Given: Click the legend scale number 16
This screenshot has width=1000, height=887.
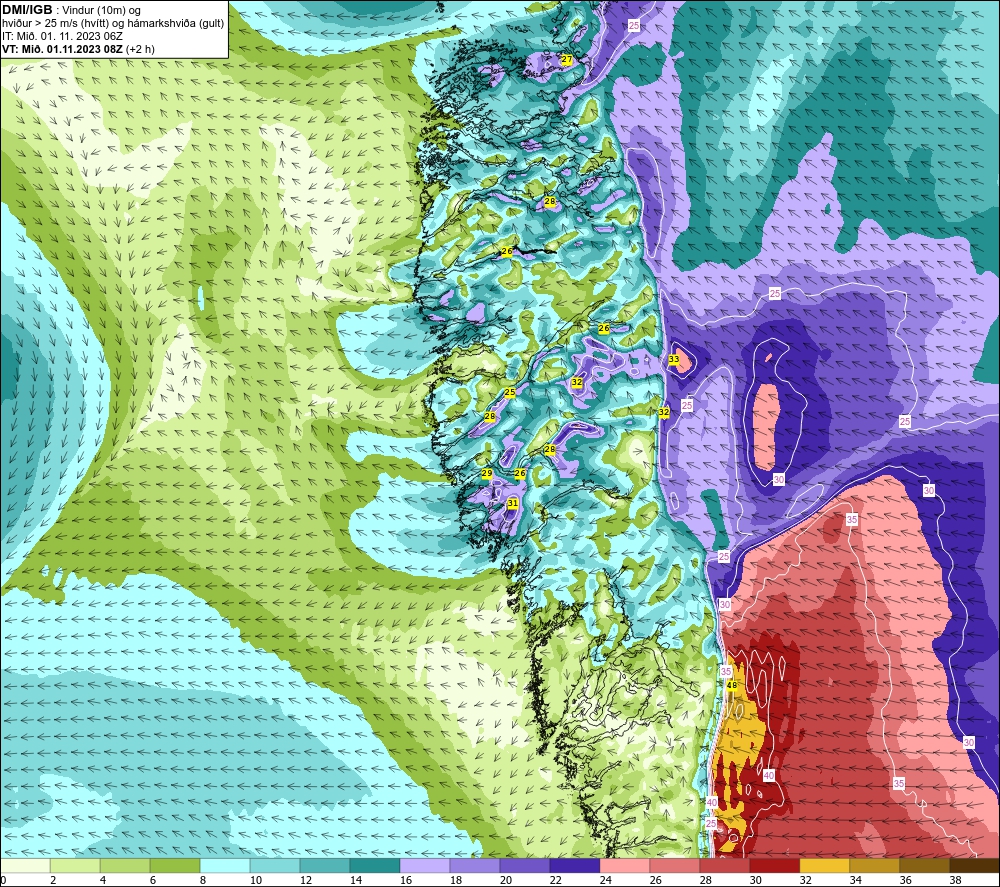Looking at the screenshot, I should point(406,880).
